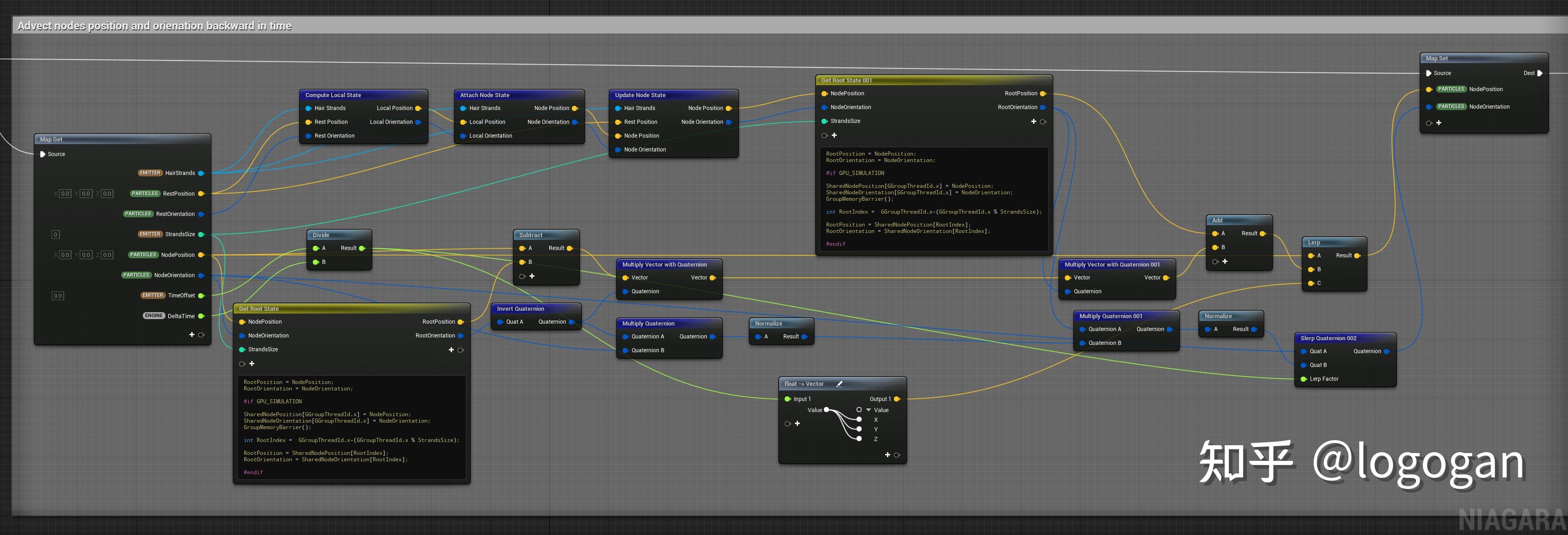Click the HairStrands output pin on Map Get
1568x535 pixels.
201,173
